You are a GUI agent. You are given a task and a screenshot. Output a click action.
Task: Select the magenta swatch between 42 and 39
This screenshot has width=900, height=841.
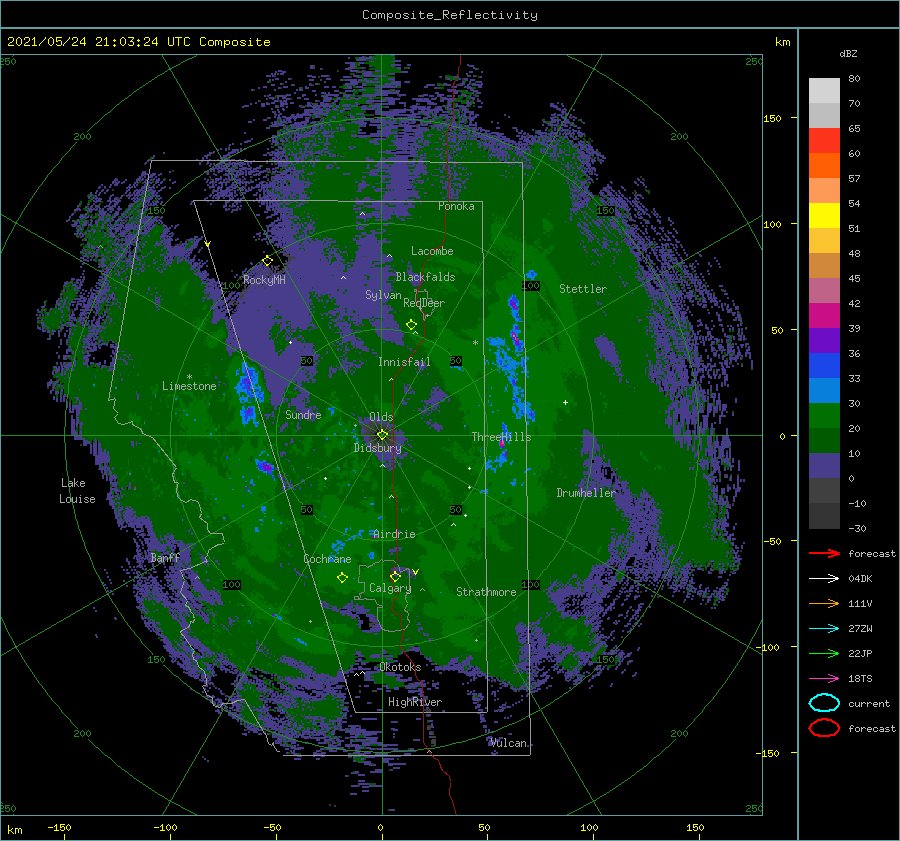(824, 315)
